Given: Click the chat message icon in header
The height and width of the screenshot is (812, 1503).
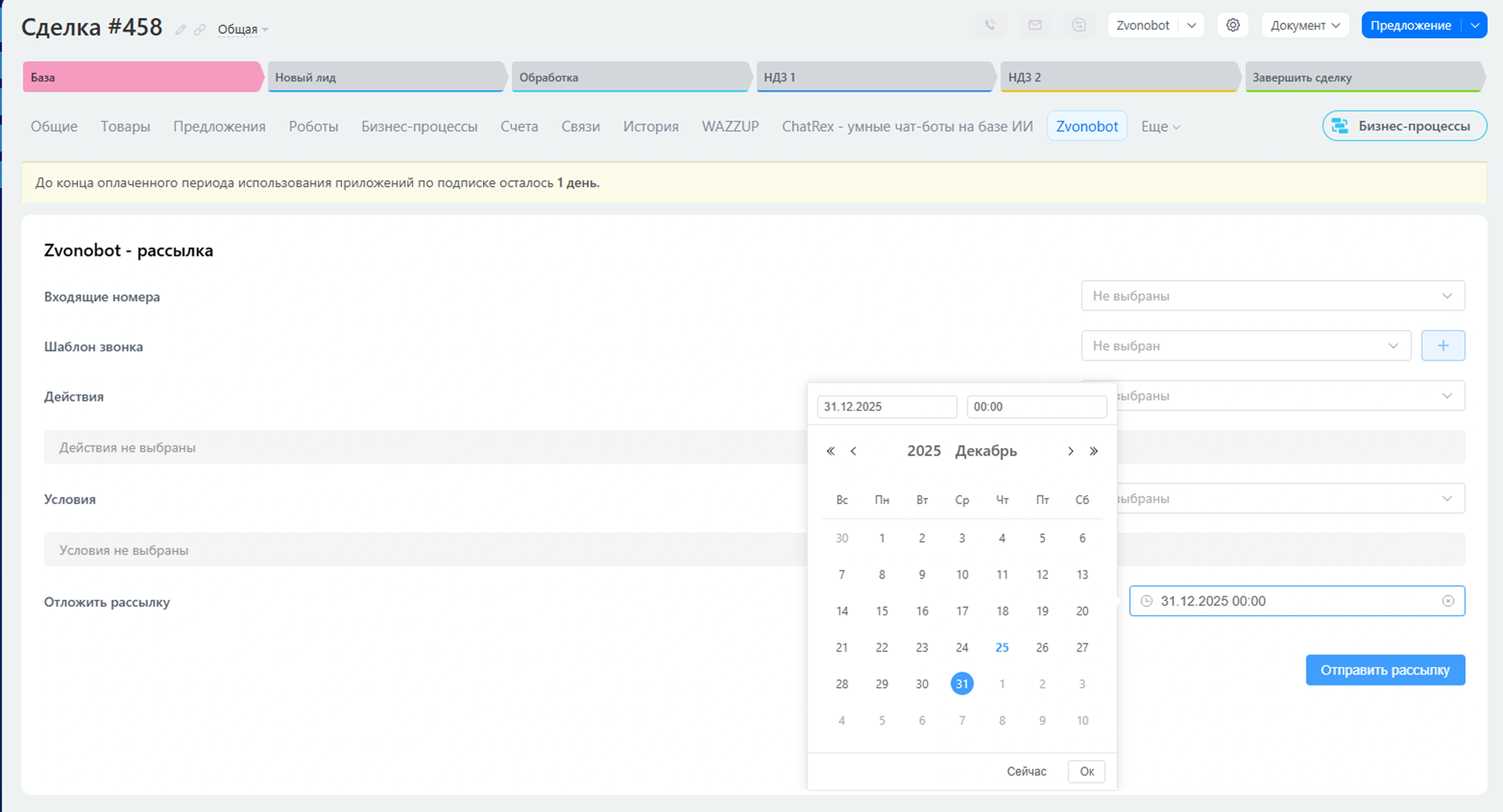Looking at the screenshot, I should pos(1079,25).
